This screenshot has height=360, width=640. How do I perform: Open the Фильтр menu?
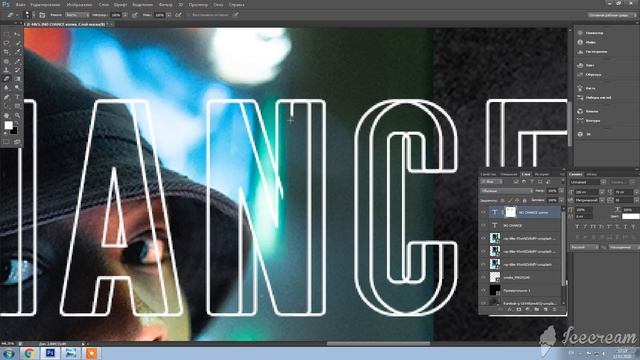click(165, 4)
